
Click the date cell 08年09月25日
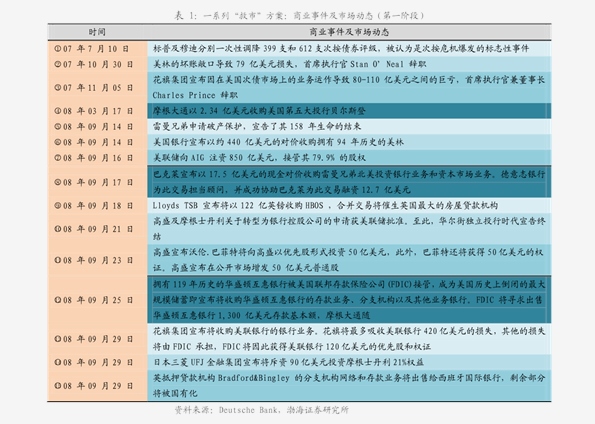click(x=98, y=300)
